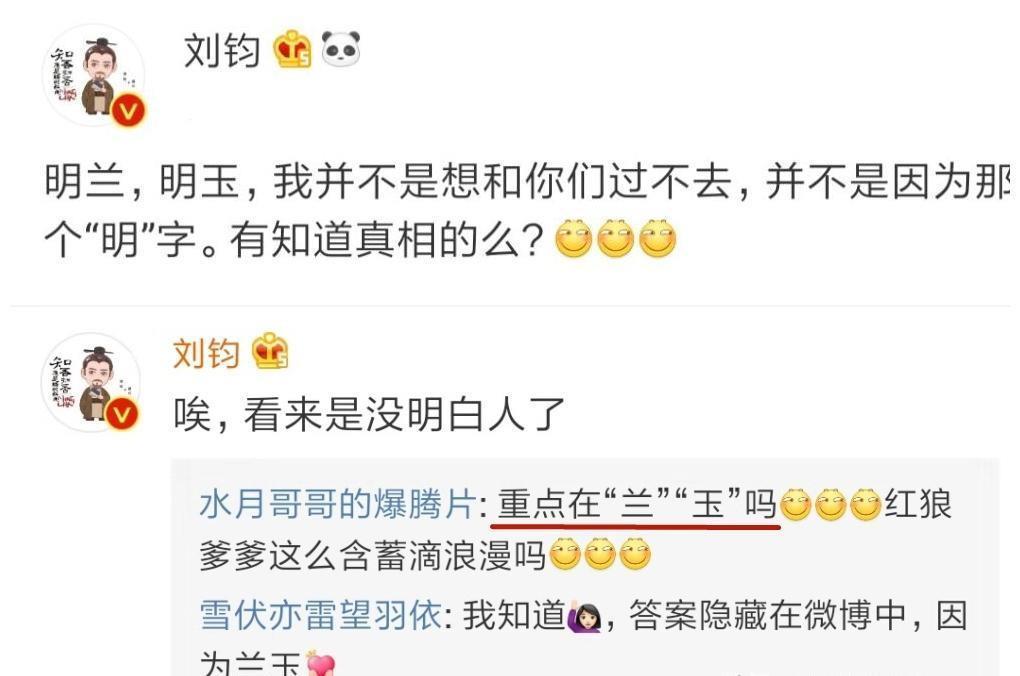
Task: Click the crown membership badge beside top 刘钧
Action: tap(291, 50)
